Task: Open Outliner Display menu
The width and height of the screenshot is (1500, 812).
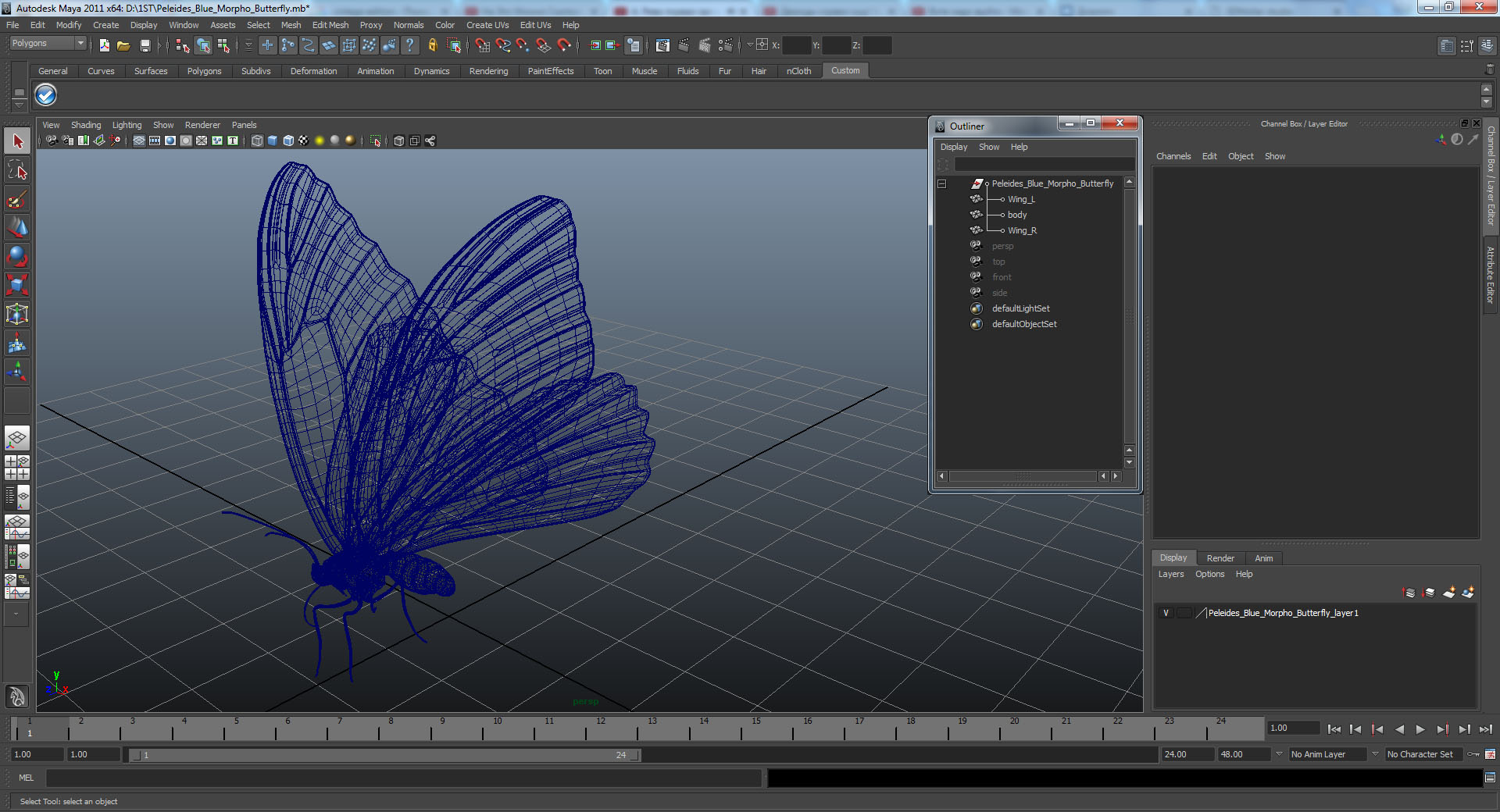Action: [953, 147]
